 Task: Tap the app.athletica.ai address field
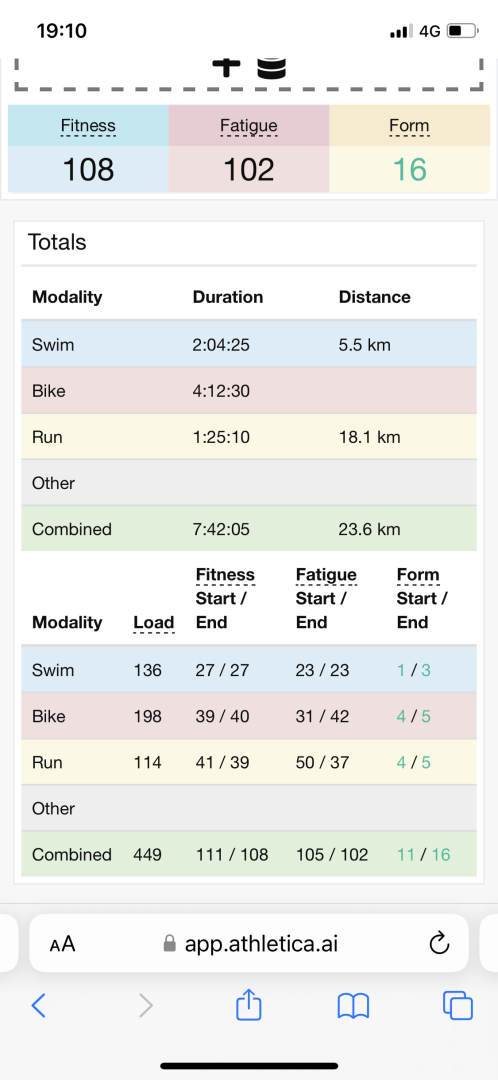(x=249, y=944)
